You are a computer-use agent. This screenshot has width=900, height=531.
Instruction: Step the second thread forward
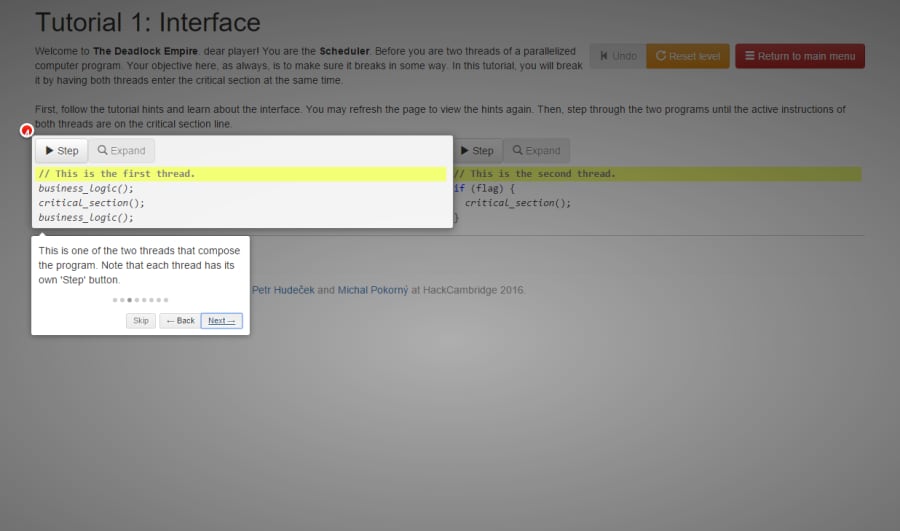tap(477, 150)
